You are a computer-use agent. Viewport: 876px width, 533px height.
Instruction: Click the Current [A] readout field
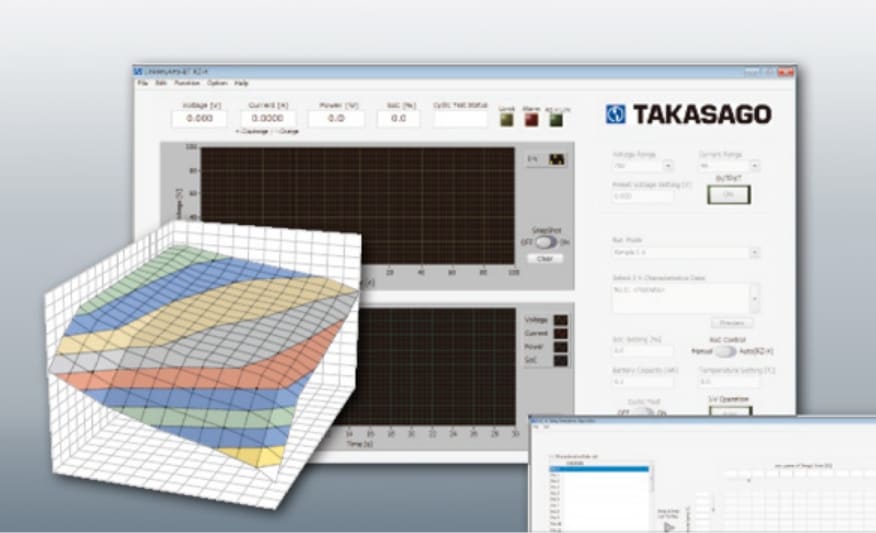coord(268,118)
